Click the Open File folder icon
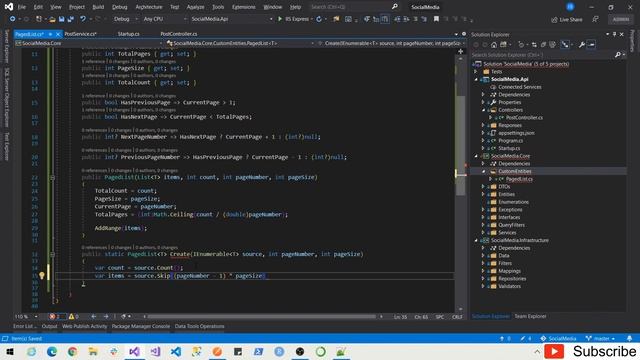The image size is (640, 360). tap(52, 19)
